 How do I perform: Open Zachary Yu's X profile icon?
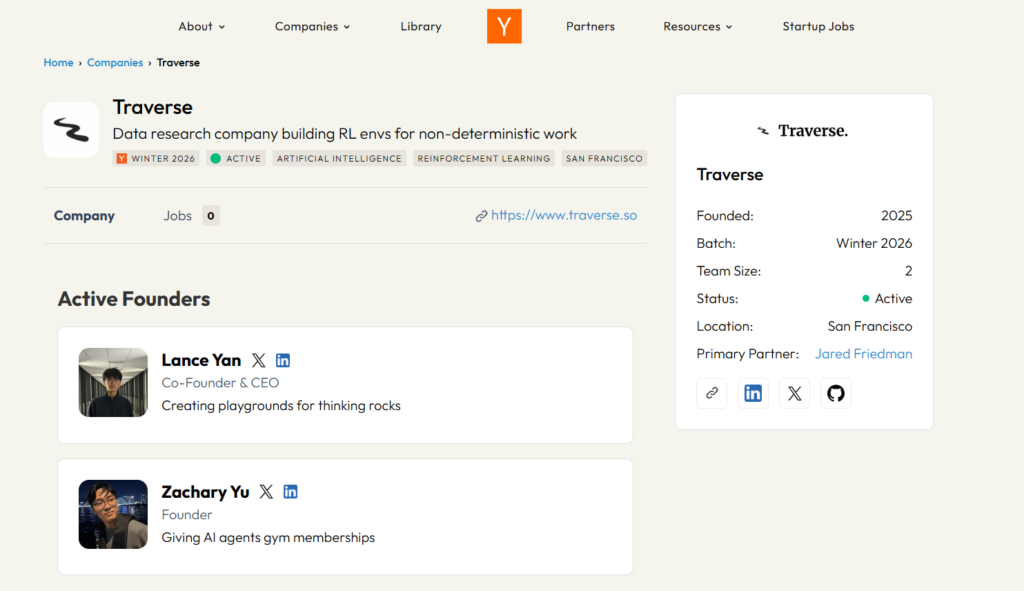click(x=266, y=492)
